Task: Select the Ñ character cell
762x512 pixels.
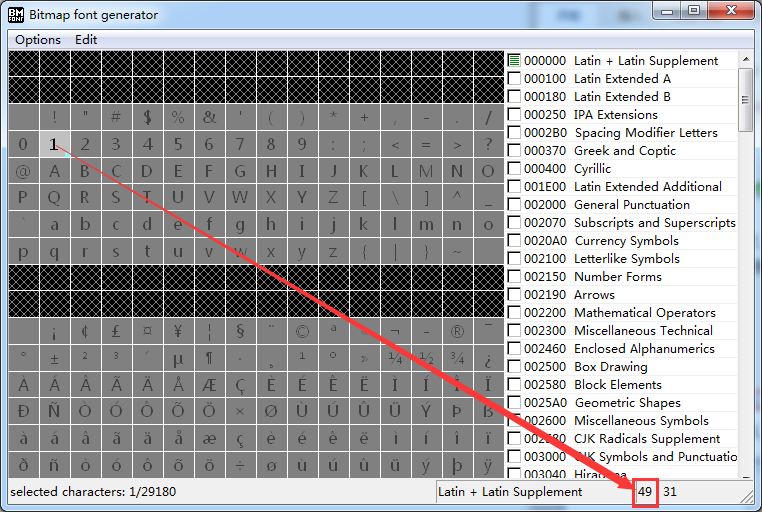Action: point(54,412)
